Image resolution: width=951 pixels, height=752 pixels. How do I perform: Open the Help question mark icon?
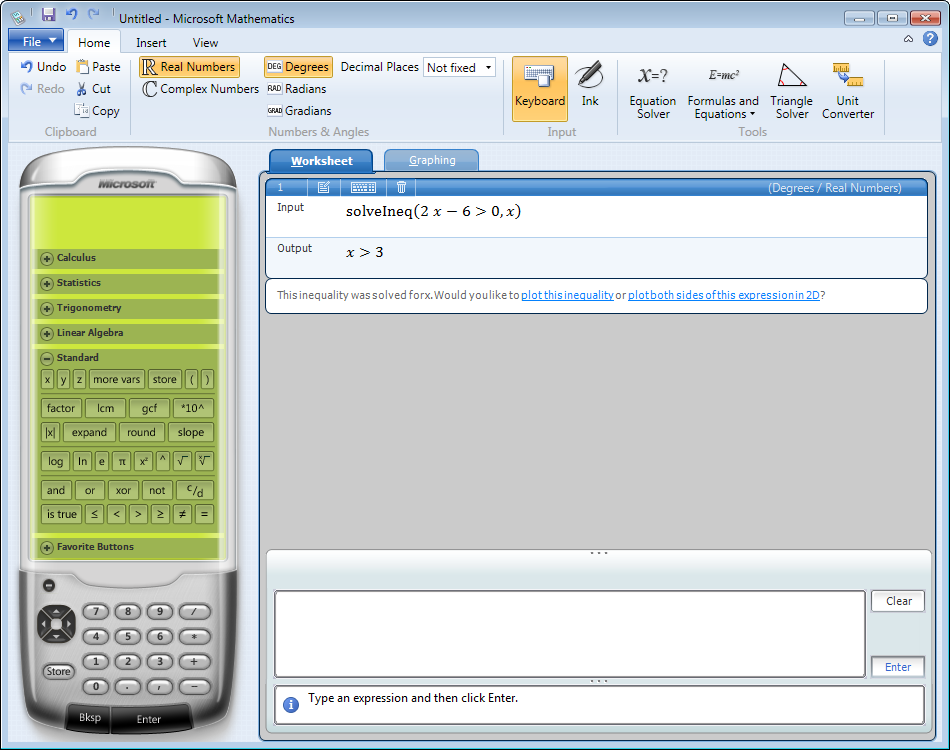[x=930, y=39]
